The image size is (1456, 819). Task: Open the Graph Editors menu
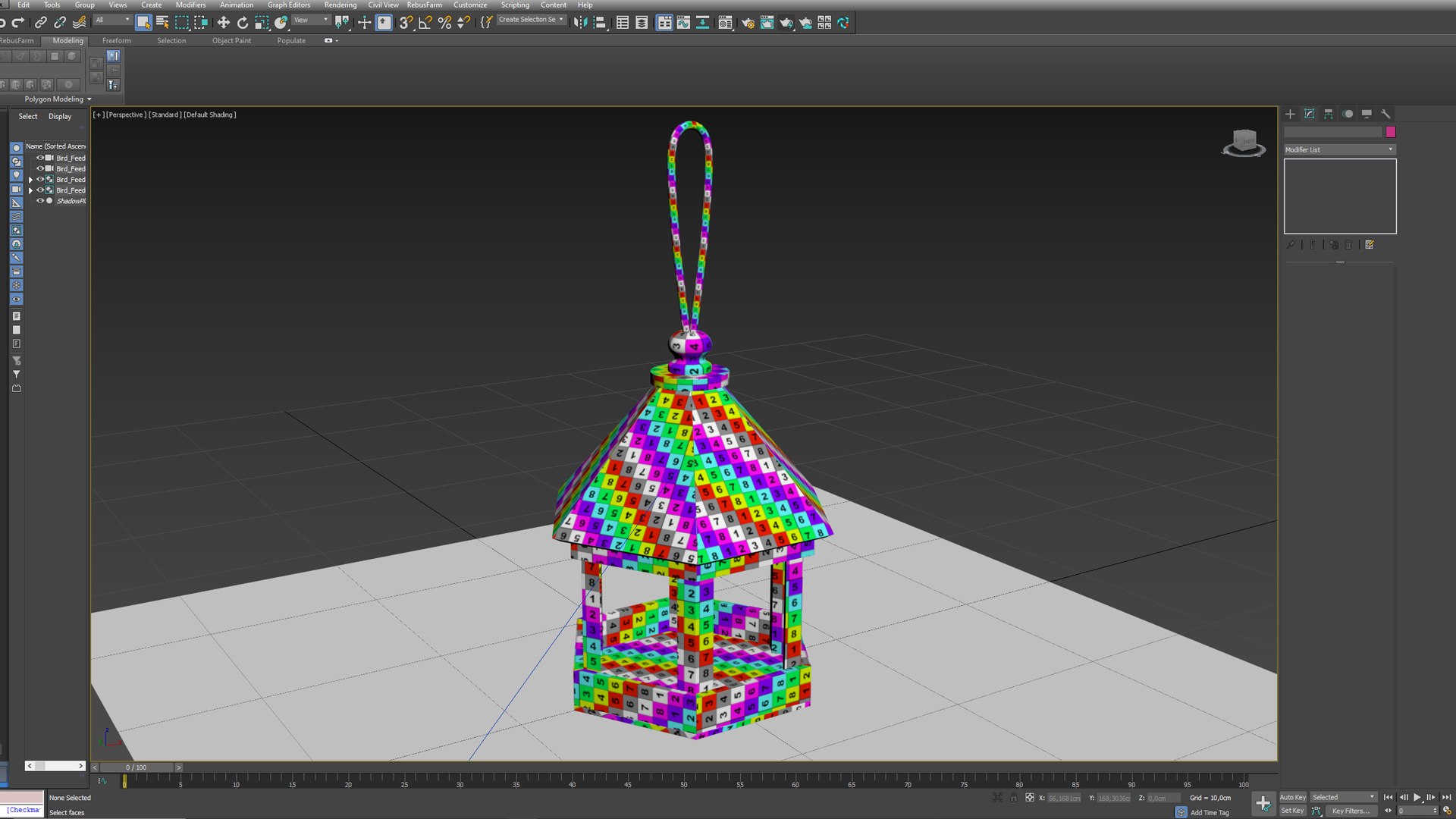[289, 5]
